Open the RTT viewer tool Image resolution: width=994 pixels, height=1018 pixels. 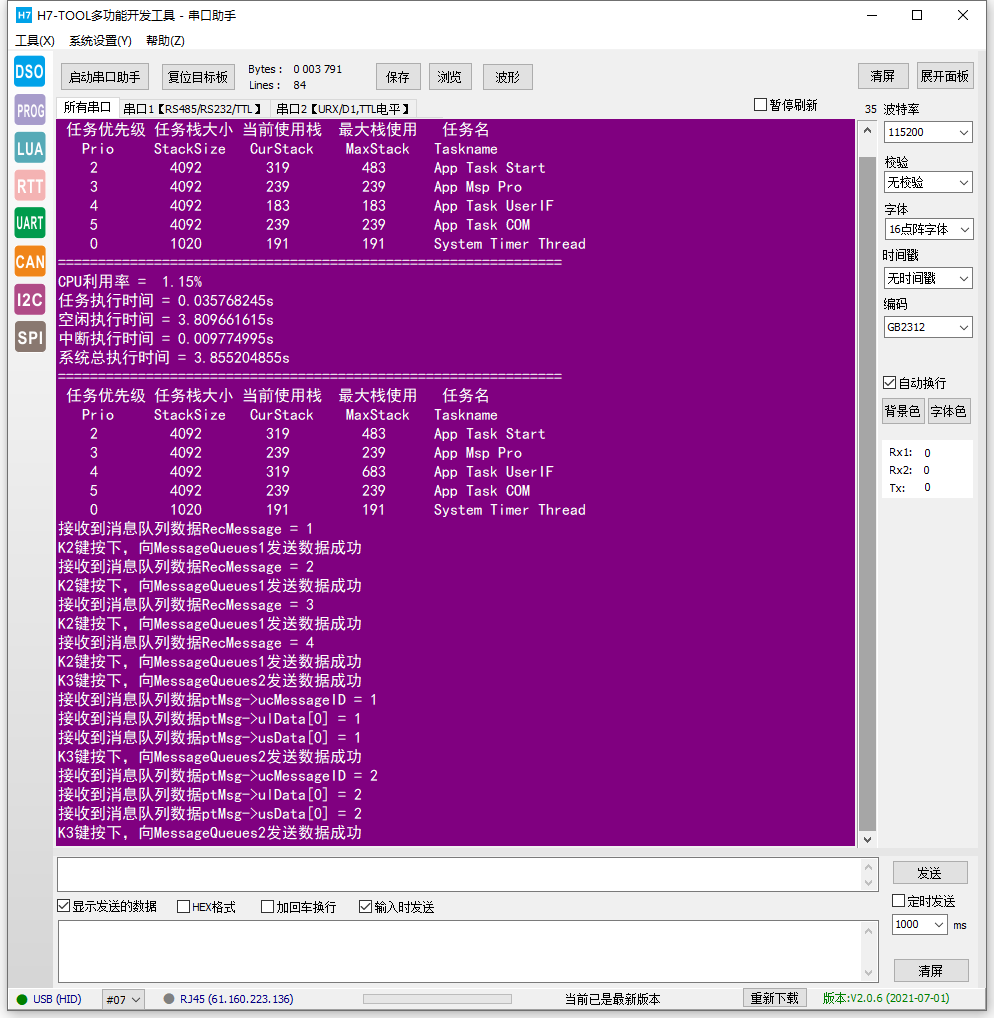[30, 186]
